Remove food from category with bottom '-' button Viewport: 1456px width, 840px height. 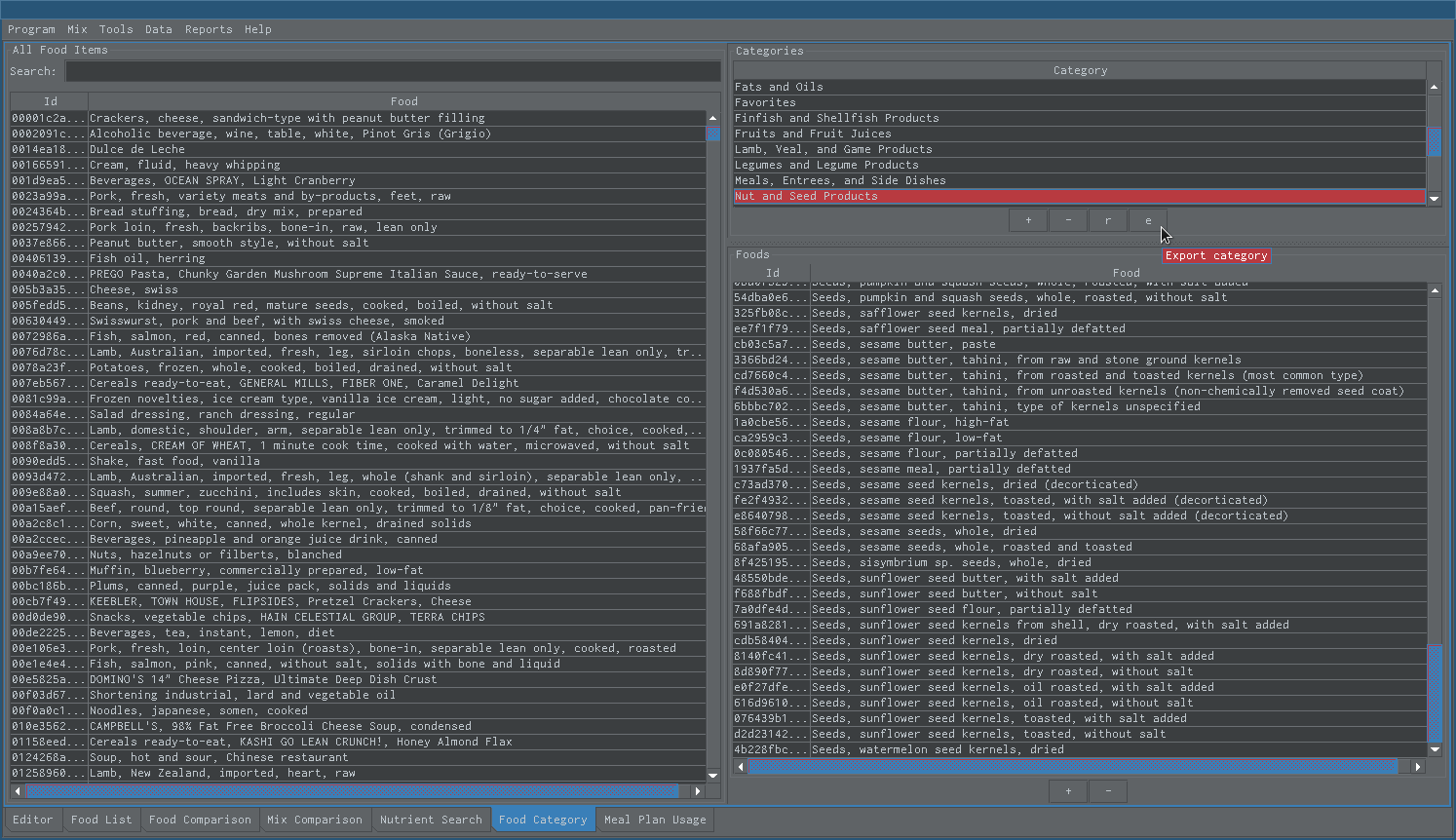click(1108, 790)
